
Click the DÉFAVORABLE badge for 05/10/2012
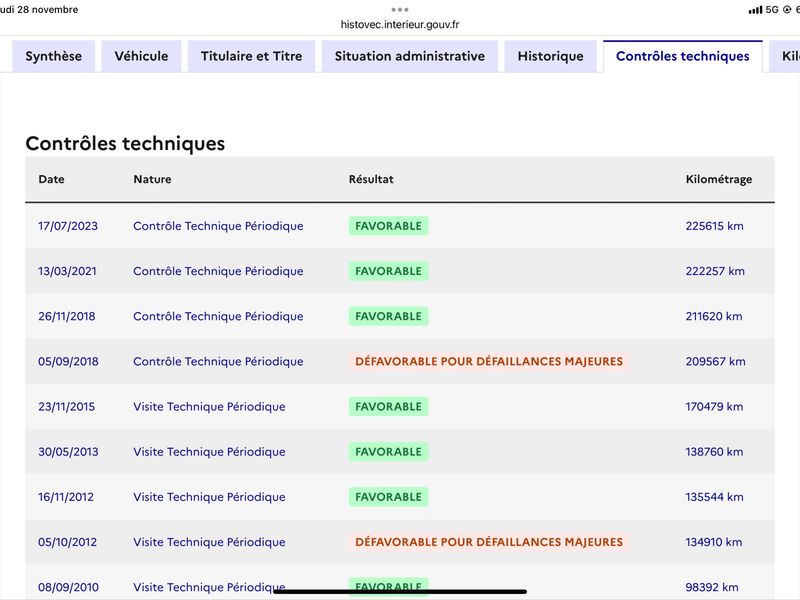pos(489,542)
